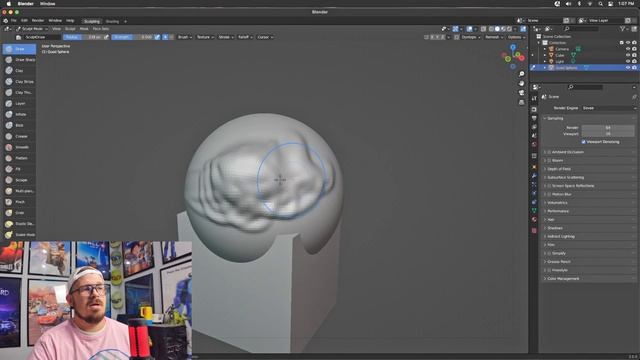Expand the Color Management panel

[563, 279]
